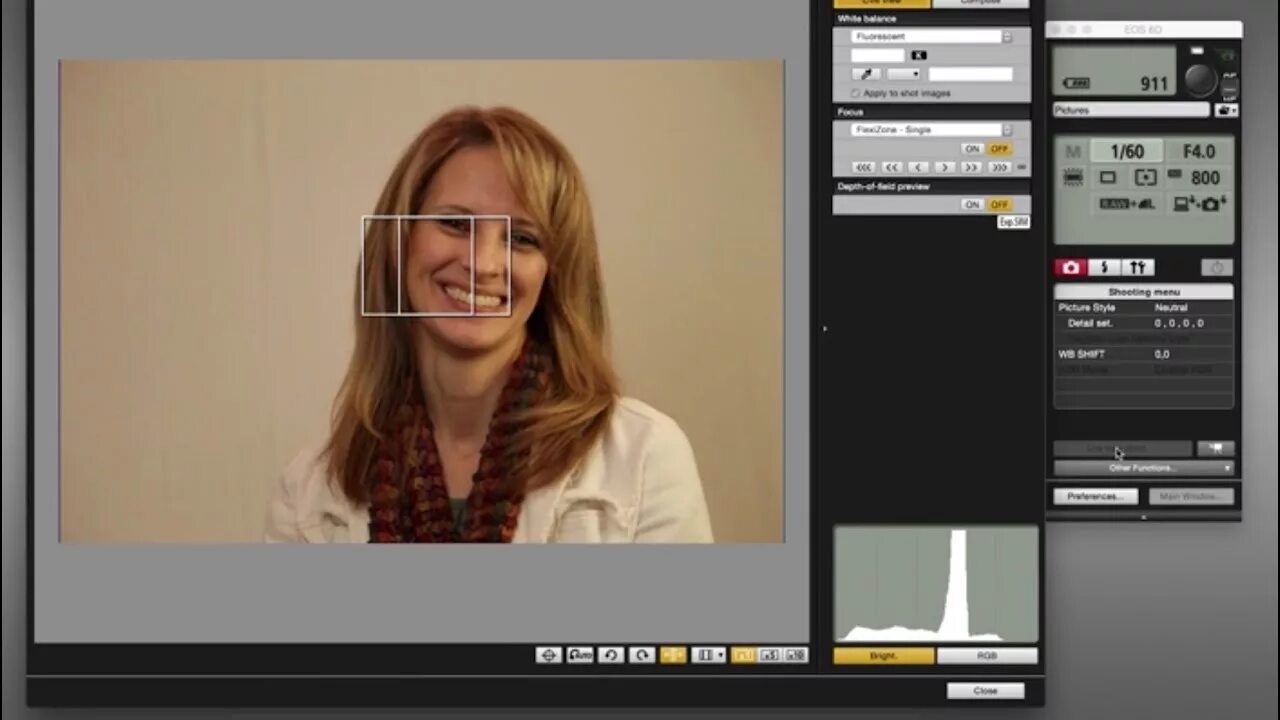Click the center focus frame crosshair icon
Viewport: 1280px width, 720px height.
point(548,655)
